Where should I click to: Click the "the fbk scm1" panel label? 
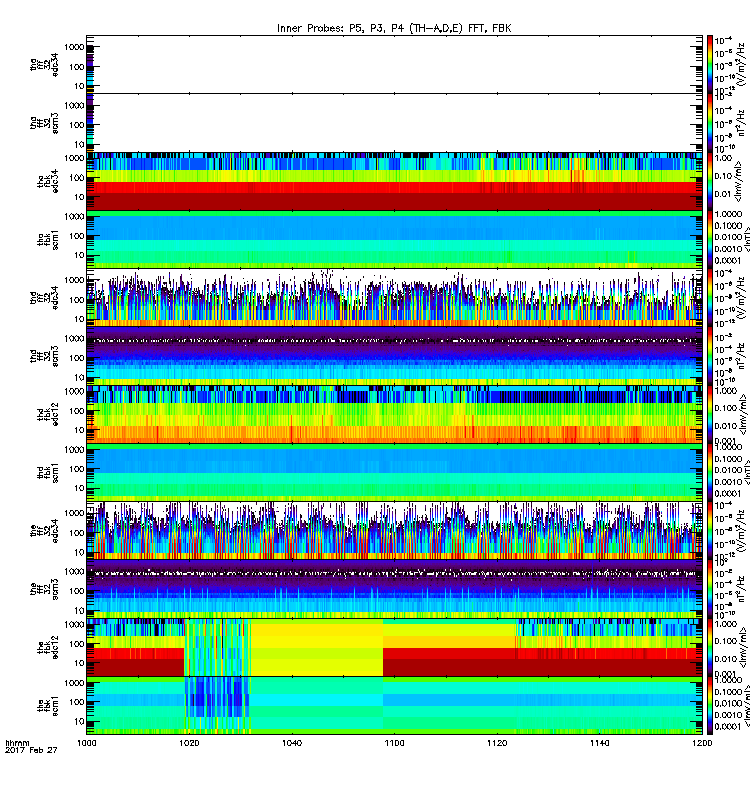click(x=48, y=706)
